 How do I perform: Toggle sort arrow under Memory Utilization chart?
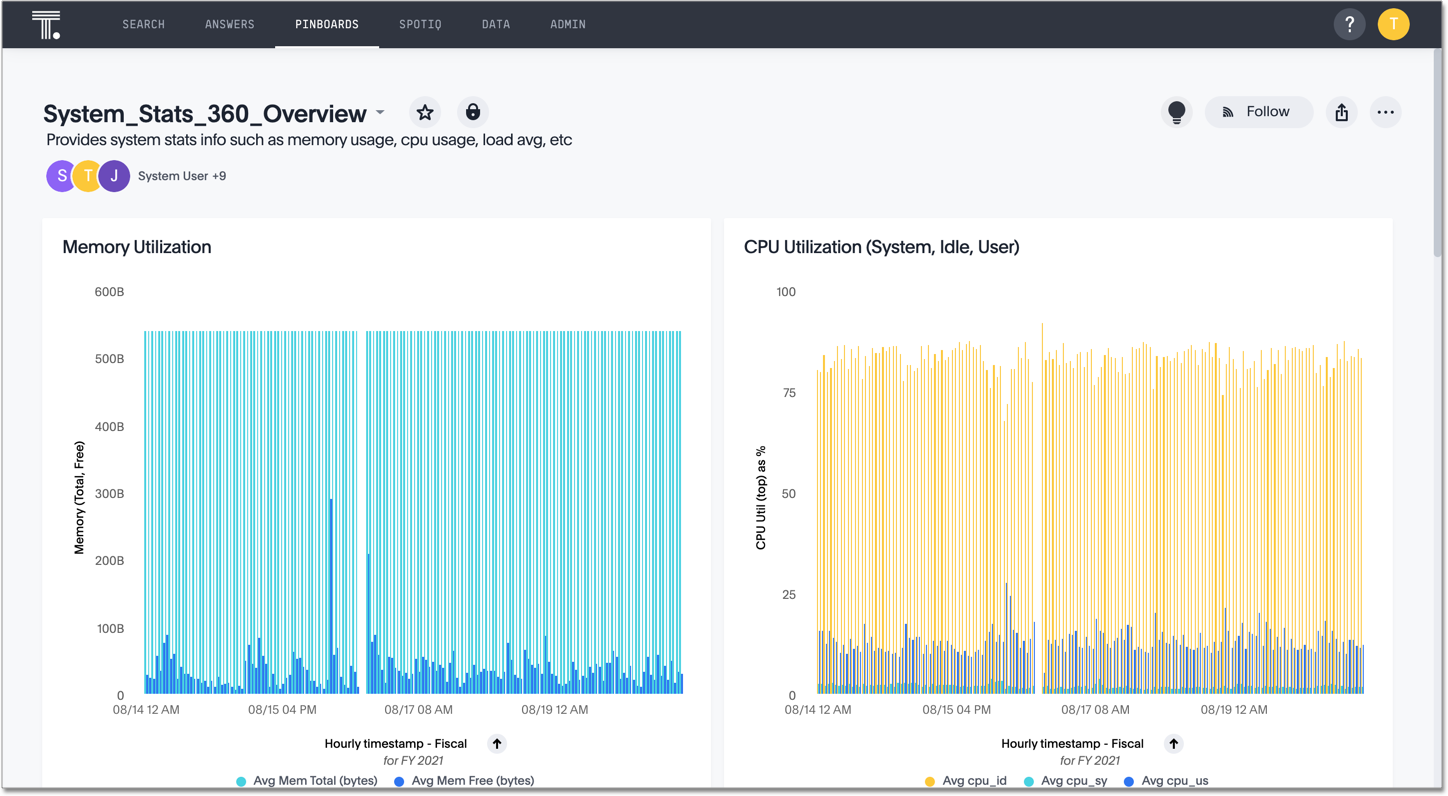(497, 743)
